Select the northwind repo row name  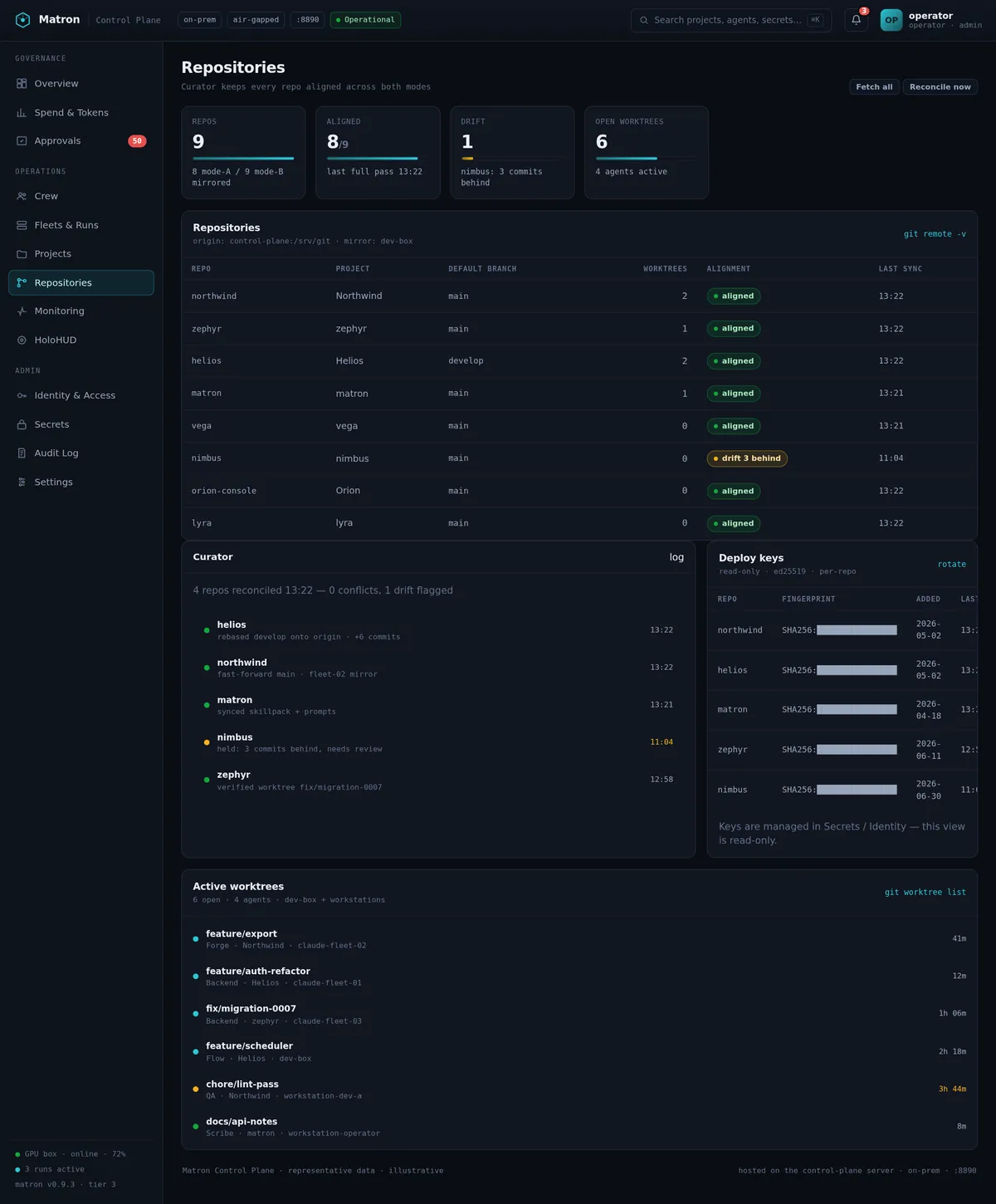coord(214,296)
